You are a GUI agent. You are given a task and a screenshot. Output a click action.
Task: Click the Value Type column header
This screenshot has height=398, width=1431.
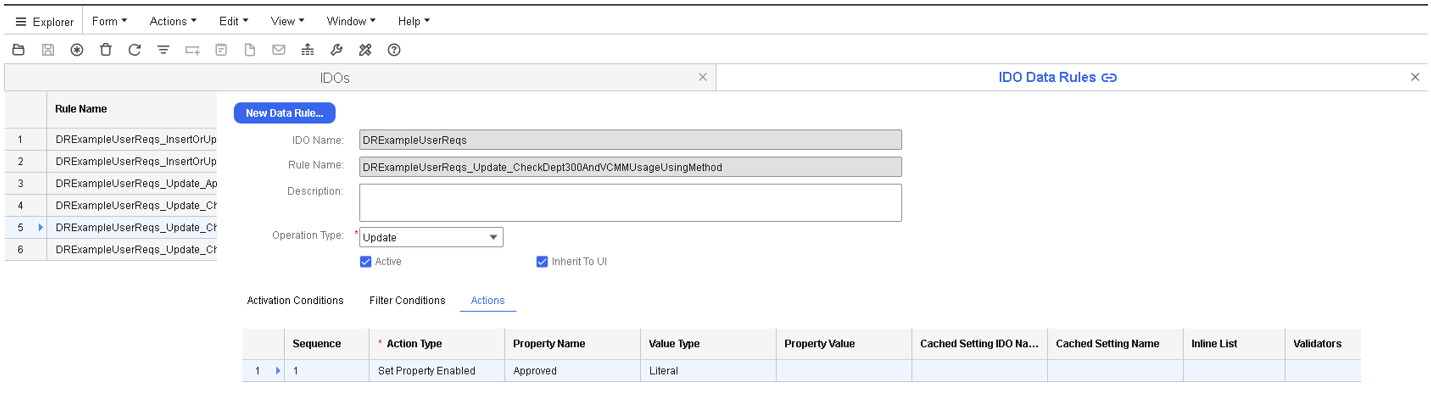708,343
